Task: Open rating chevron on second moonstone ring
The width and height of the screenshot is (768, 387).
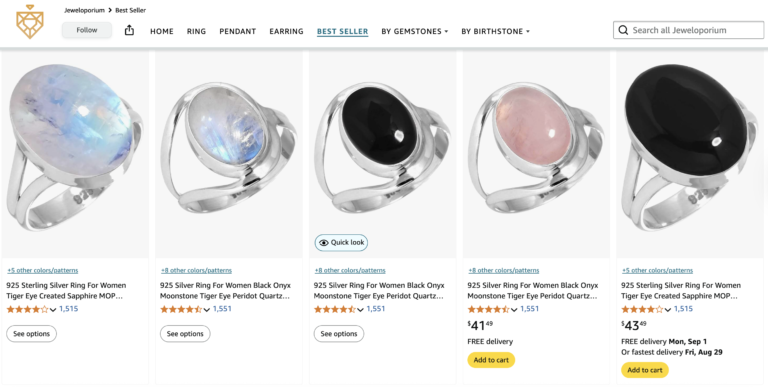Action: (207, 310)
